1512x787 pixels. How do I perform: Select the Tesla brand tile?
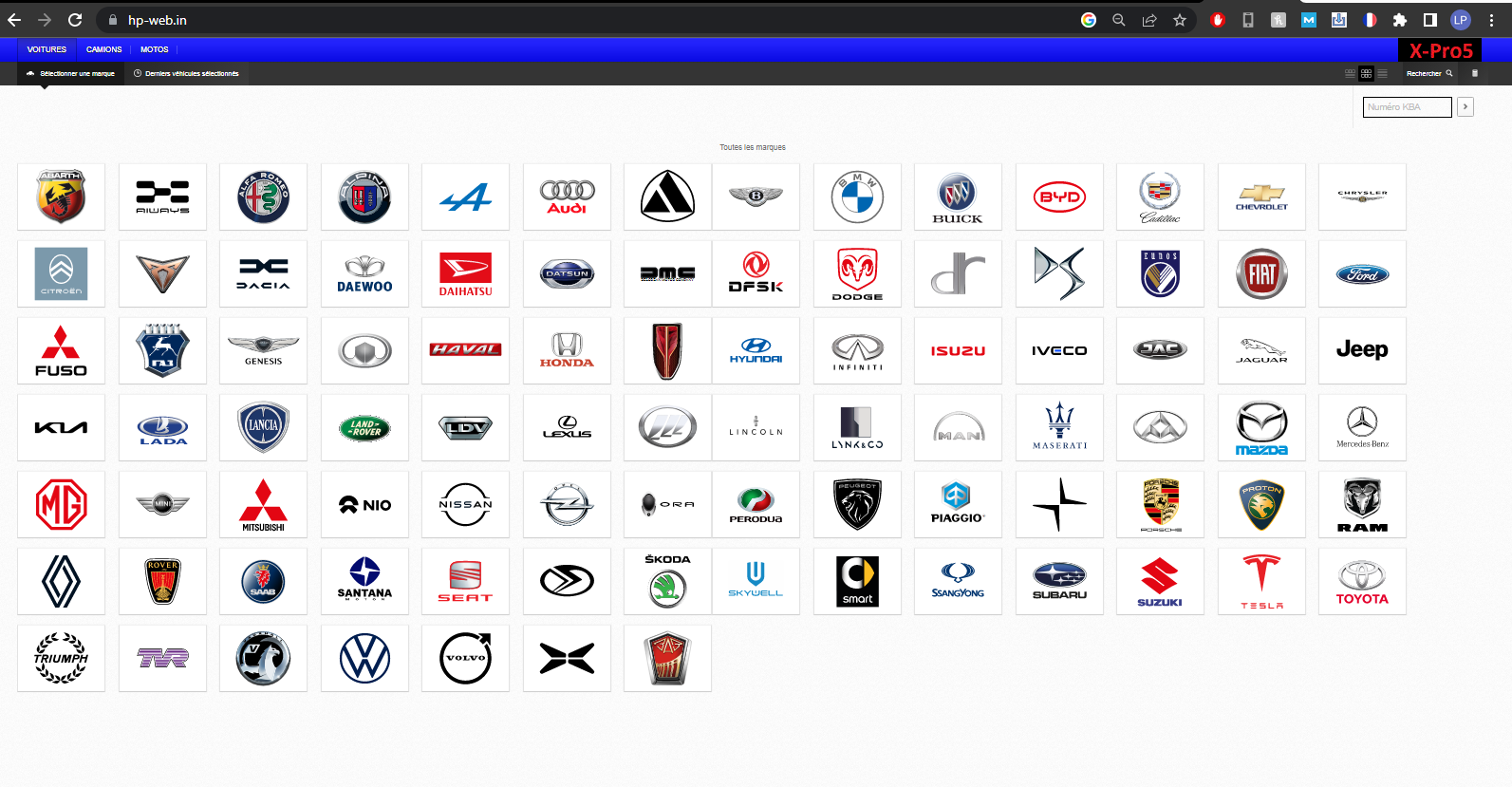(x=1261, y=581)
